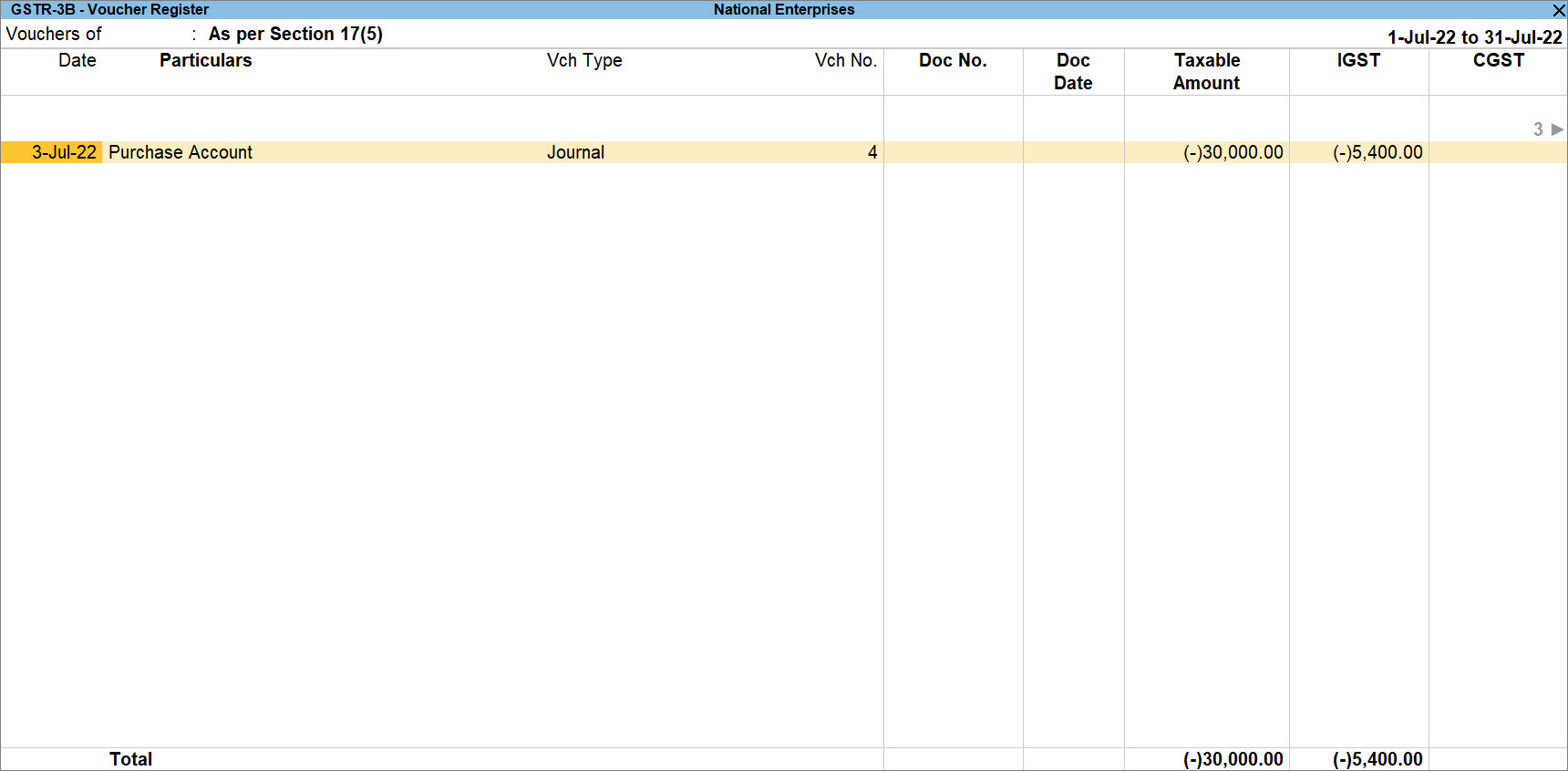Click the Journal voucher type cell

tap(575, 152)
